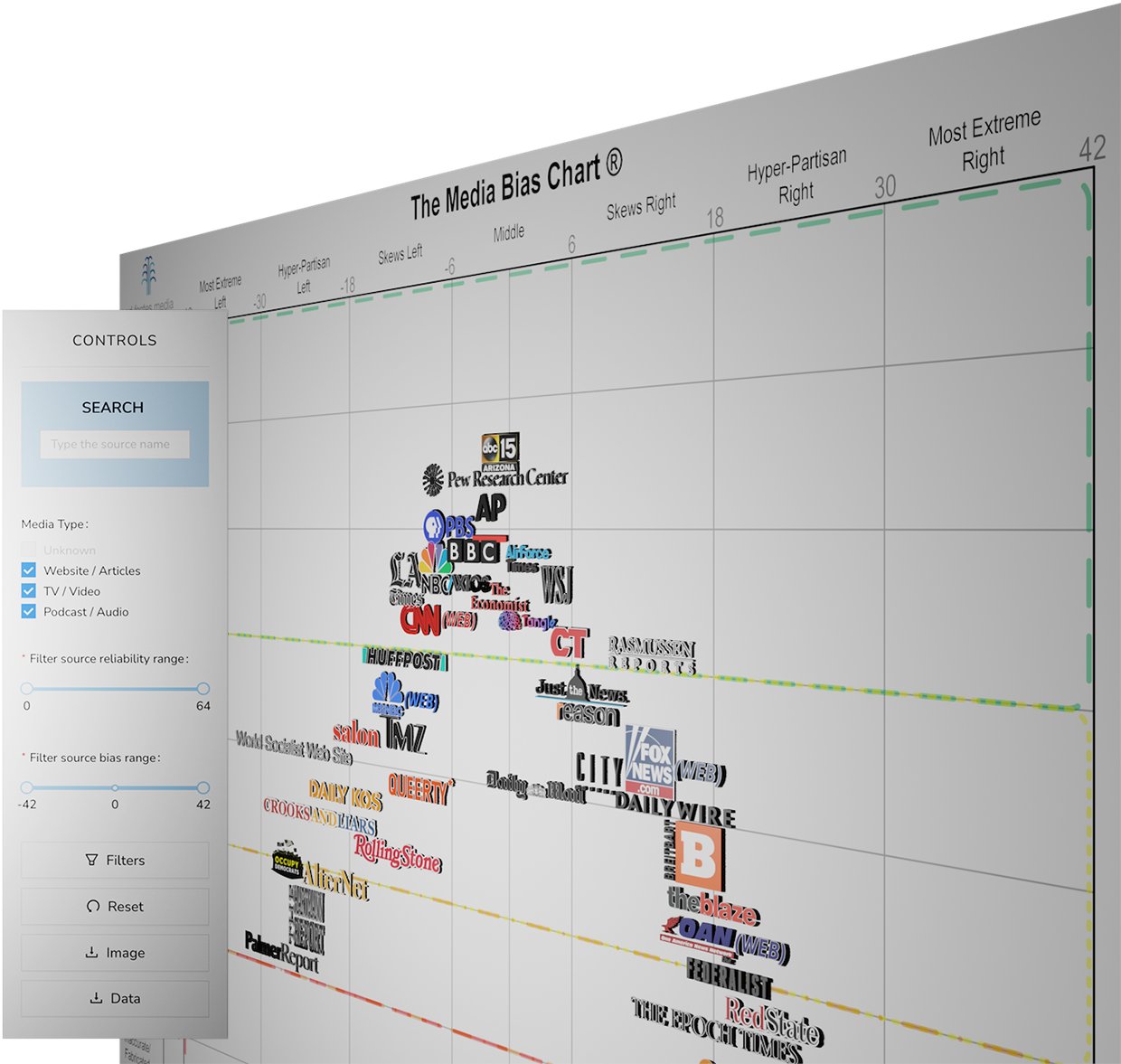Toggle the Unknown media type checkbox
This screenshot has width=1121, height=1064.
click(28, 550)
